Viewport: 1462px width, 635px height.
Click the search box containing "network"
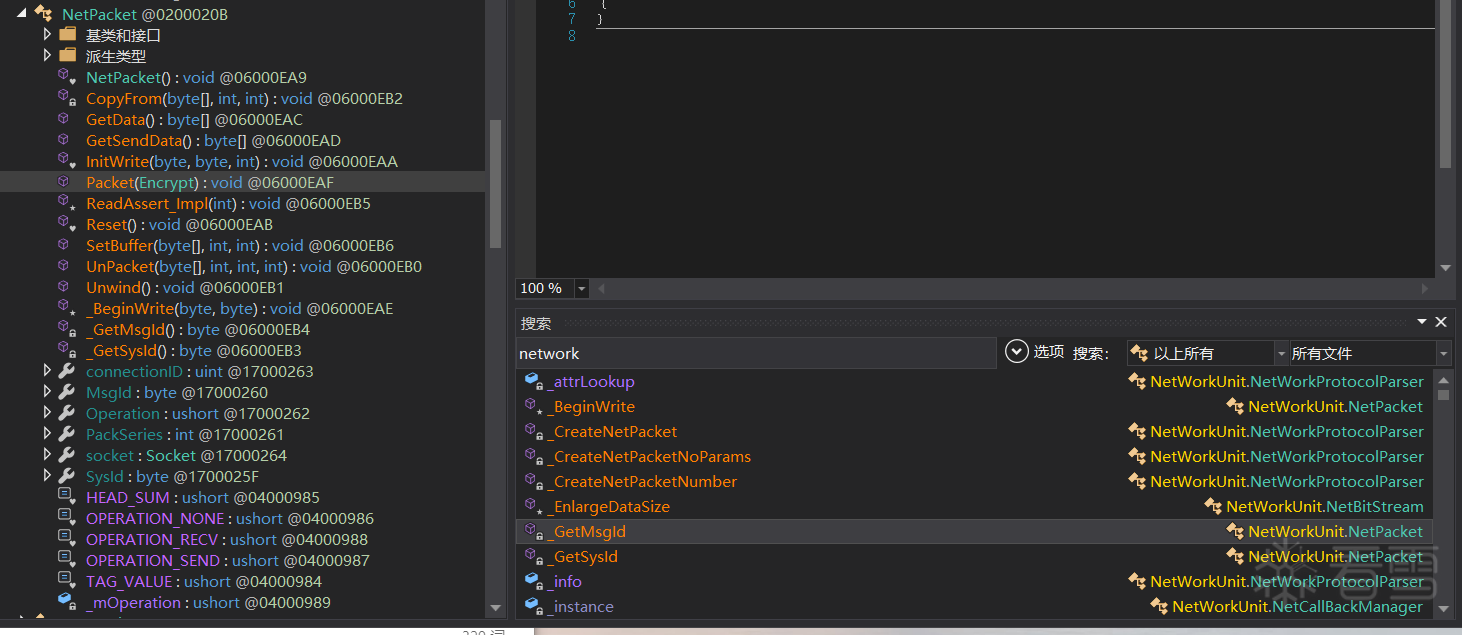pyautogui.click(x=755, y=353)
